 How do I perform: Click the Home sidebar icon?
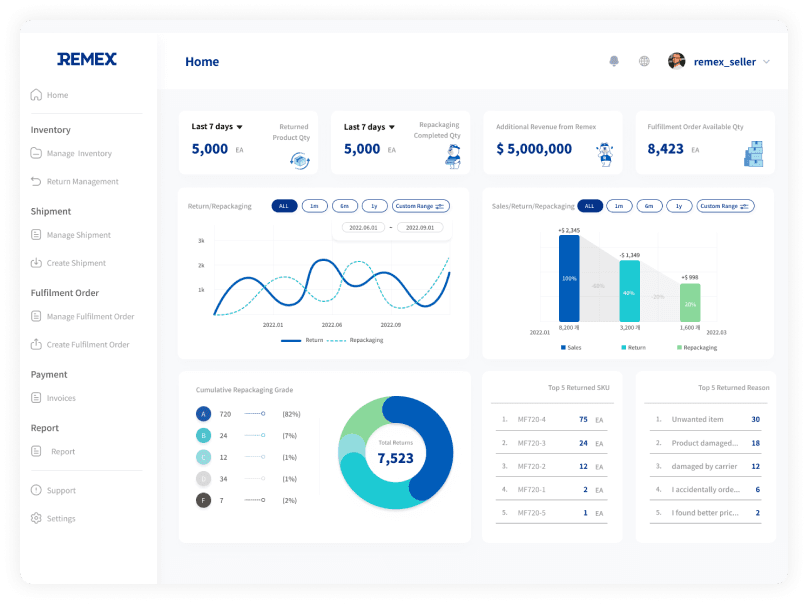coord(36,95)
